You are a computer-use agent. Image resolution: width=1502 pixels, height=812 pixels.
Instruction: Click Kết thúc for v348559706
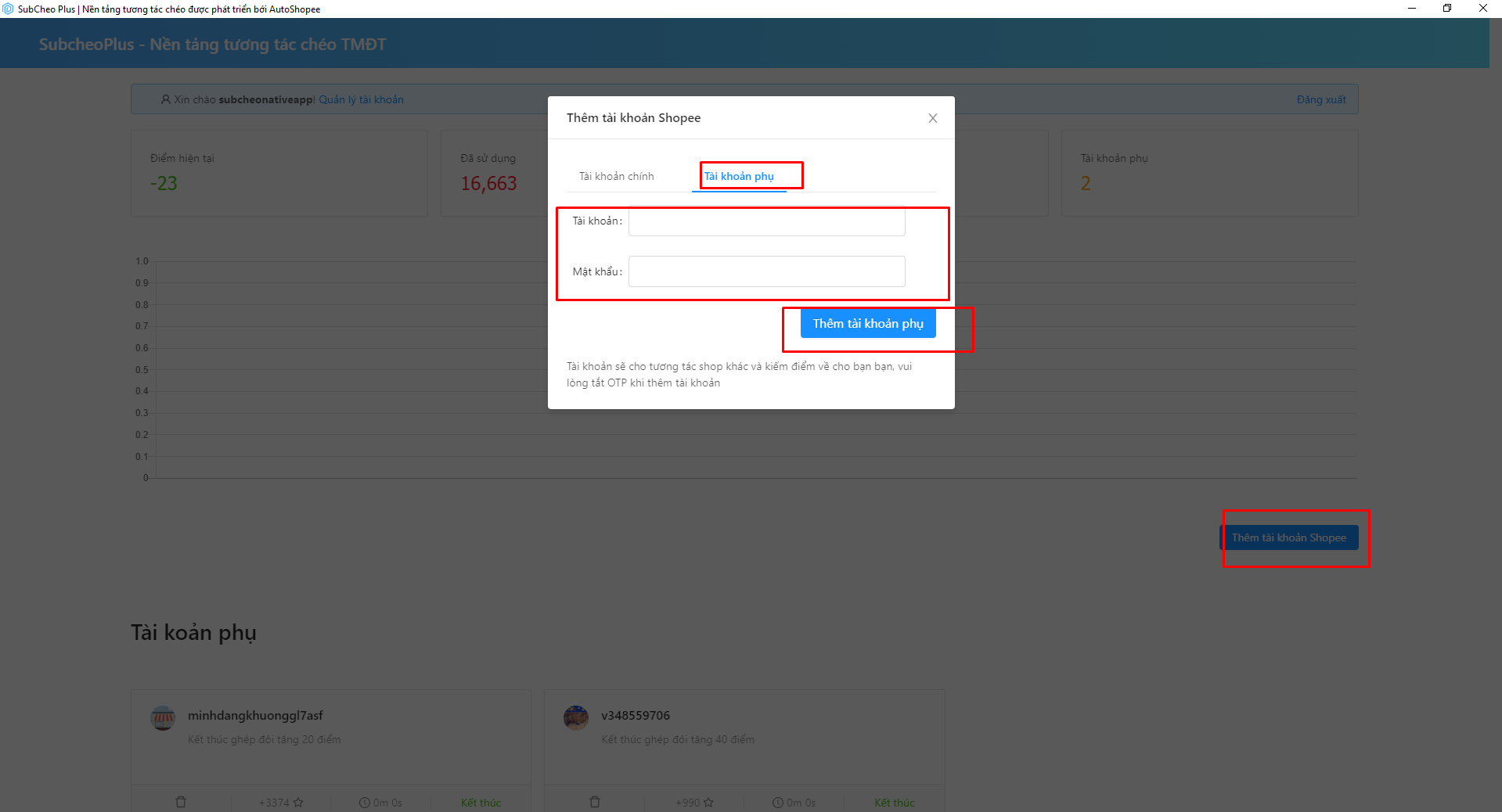[x=894, y=803]
